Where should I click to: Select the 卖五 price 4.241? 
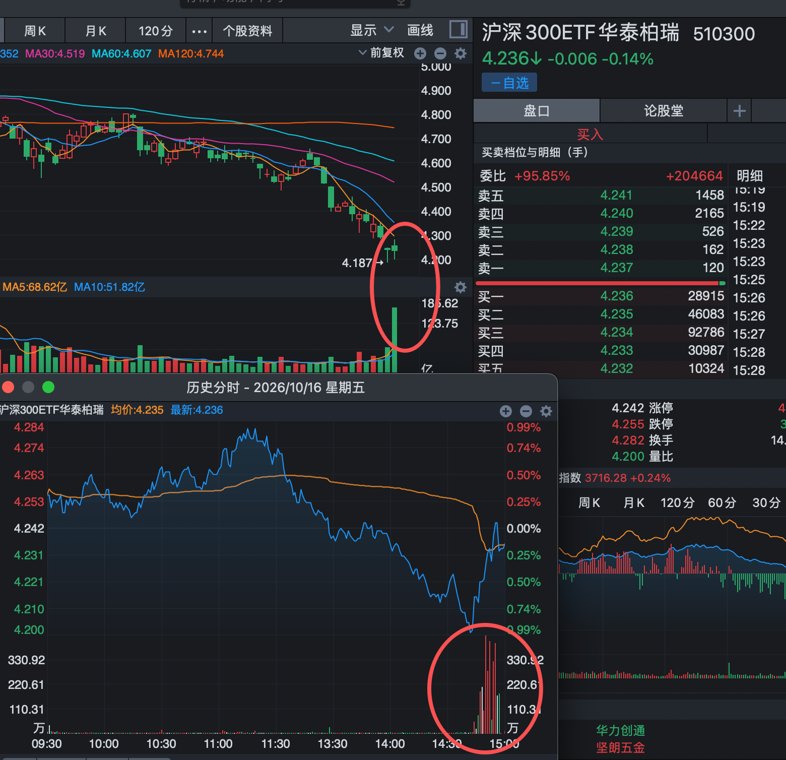pos(617,195)
